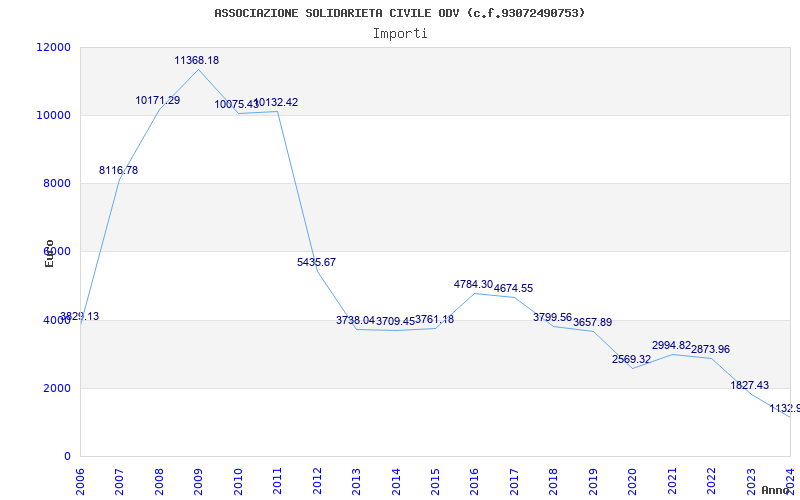This screenshot has width=800, height=500.
Task: Click the 2015 x-axis year label
Action: [435, 480]
